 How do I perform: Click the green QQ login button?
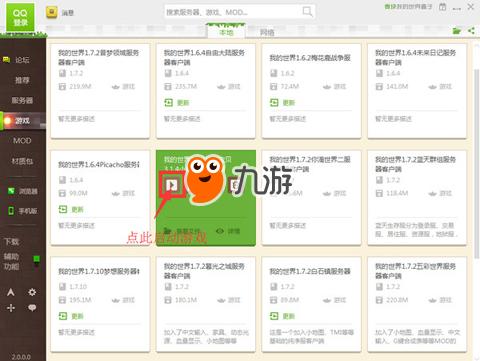(x=20, y=17)
